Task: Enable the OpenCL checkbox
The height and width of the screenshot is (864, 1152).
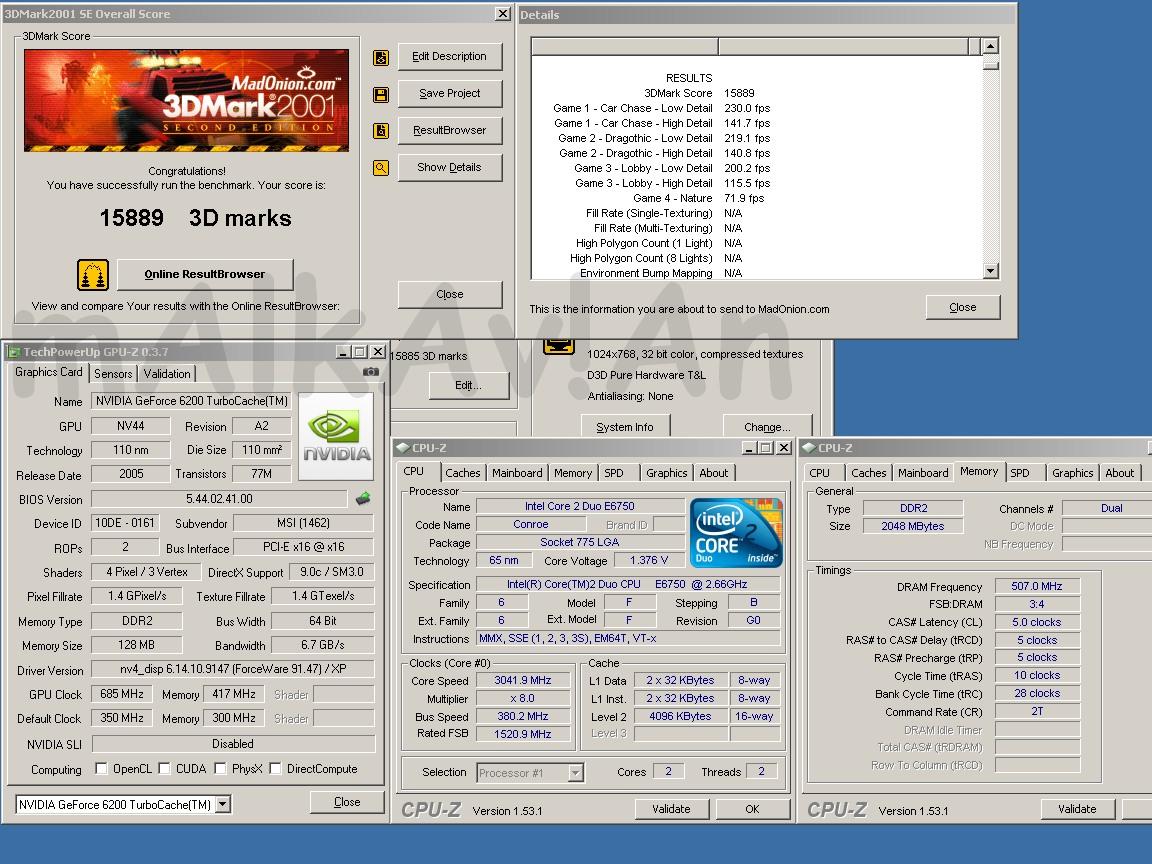Action: coord(101,768)
